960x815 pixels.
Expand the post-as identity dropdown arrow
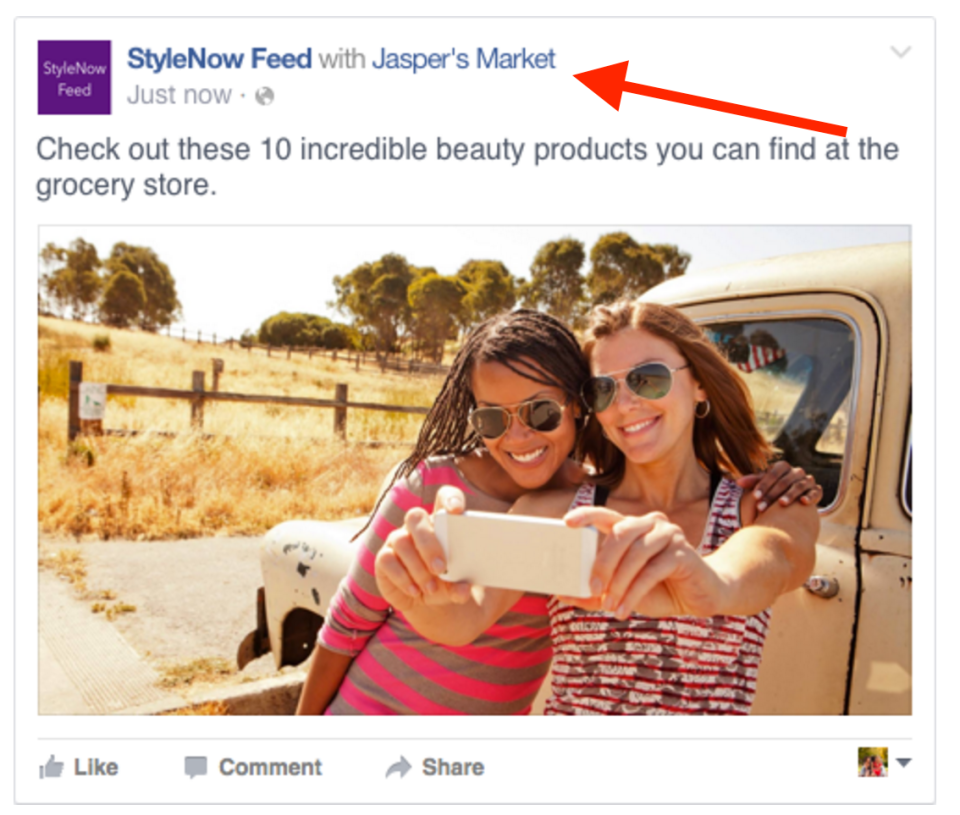point(904,763)
